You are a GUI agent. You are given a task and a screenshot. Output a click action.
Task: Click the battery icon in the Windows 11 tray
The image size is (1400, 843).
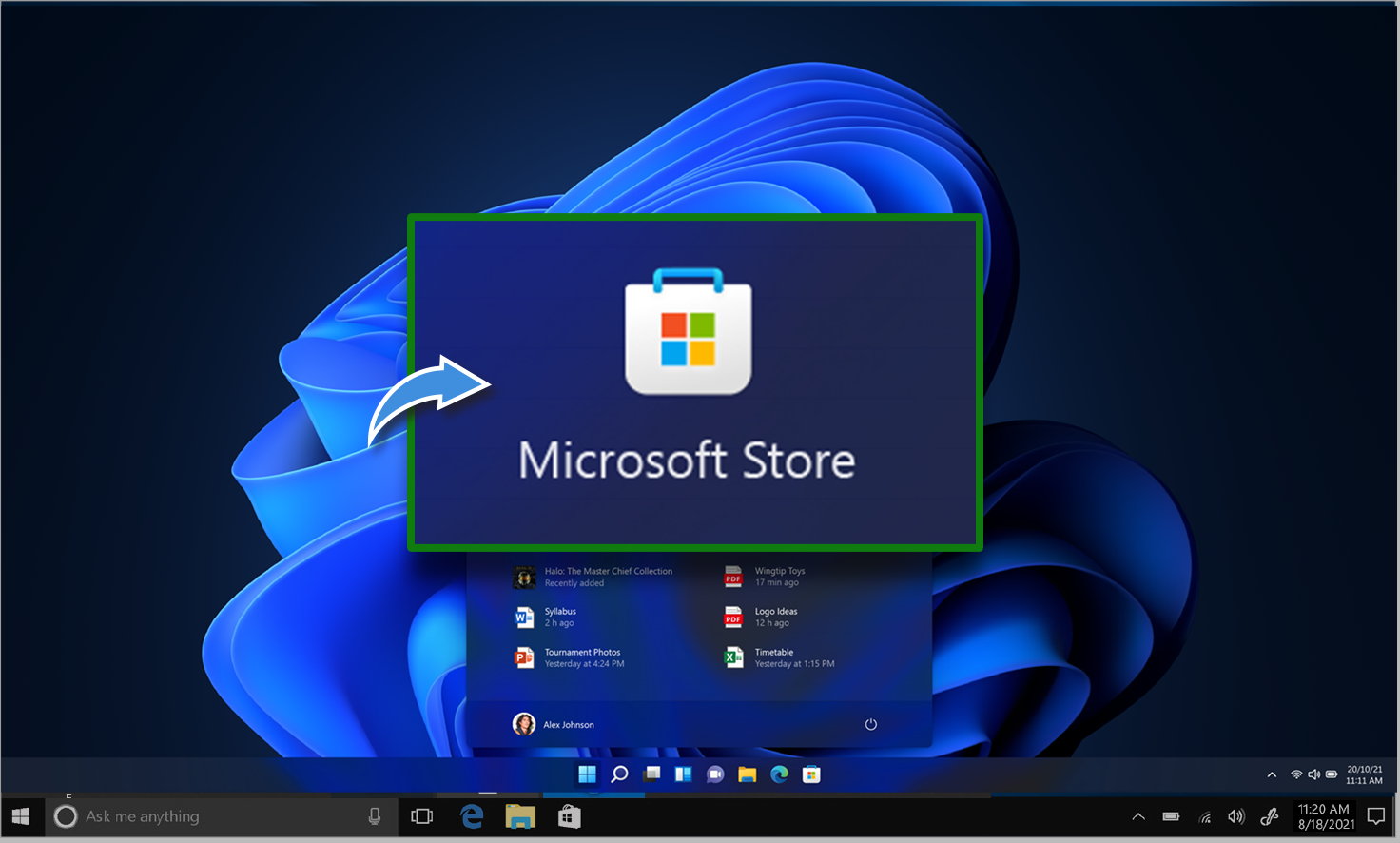point(1332,774)
